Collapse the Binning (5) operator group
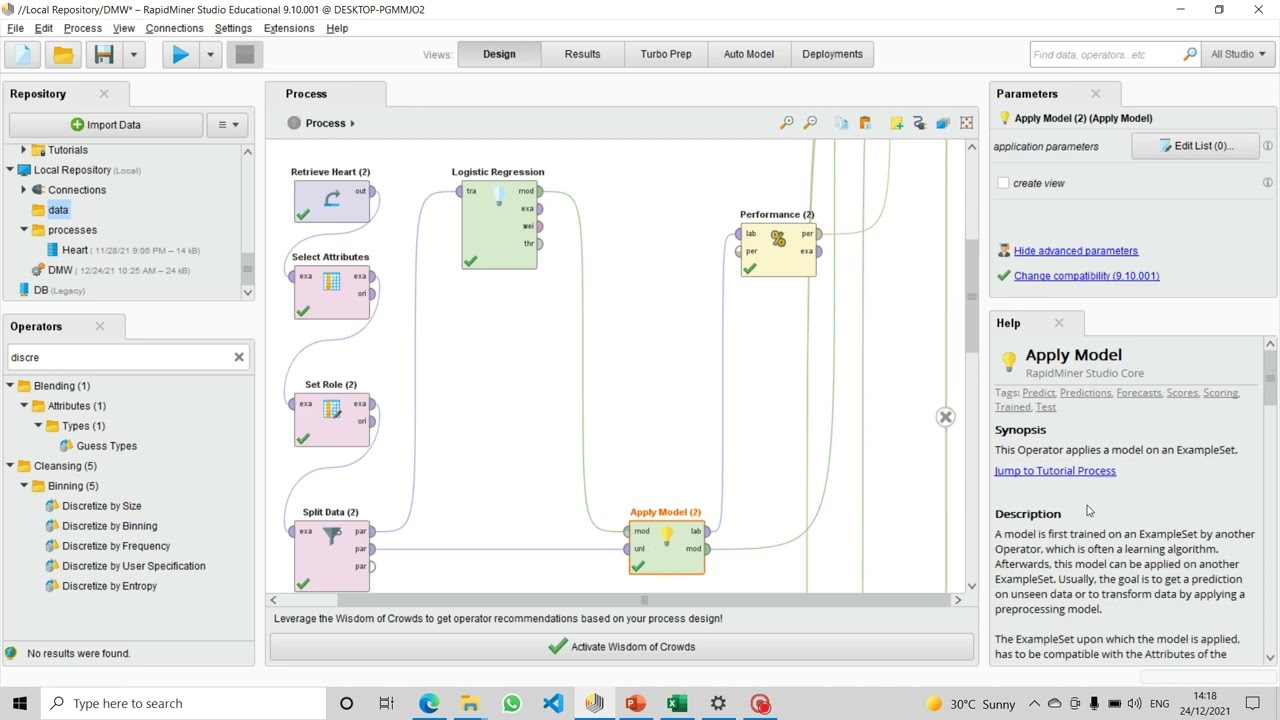The width and height of the screenshot is (1280, 720). (24, 486)
